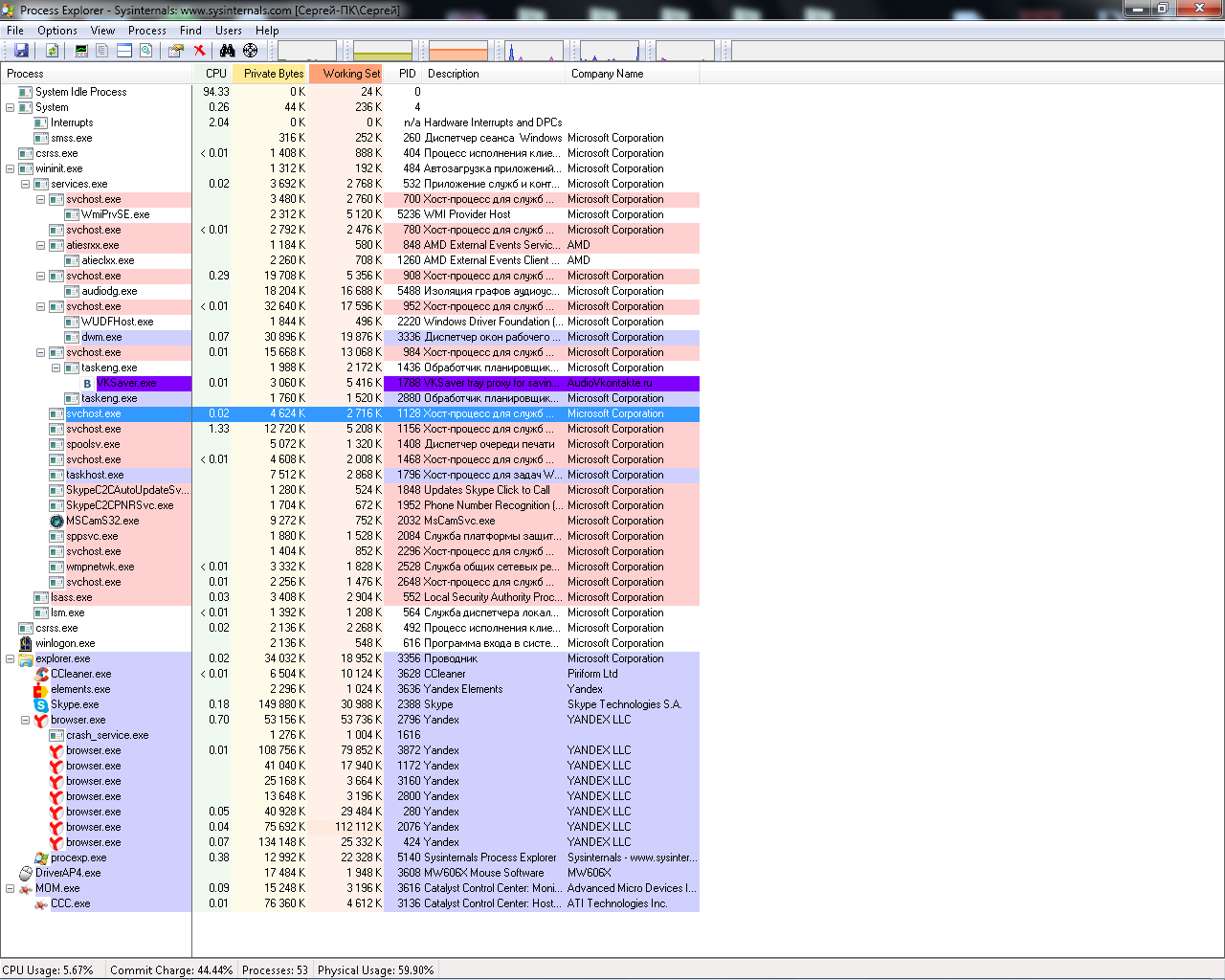Click the Yandex elements.exe process icon
Image resolution: width=1225 pixels, height=980 pixels.
coord(41,689)
